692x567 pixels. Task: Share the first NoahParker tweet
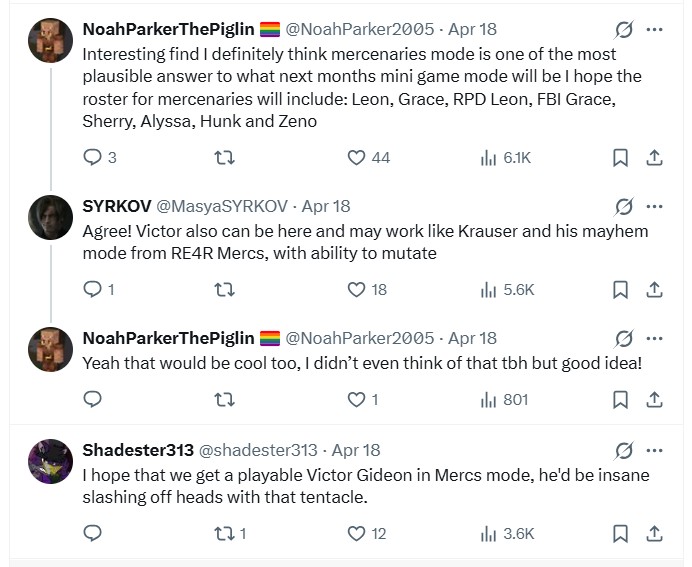click(654, 157)
